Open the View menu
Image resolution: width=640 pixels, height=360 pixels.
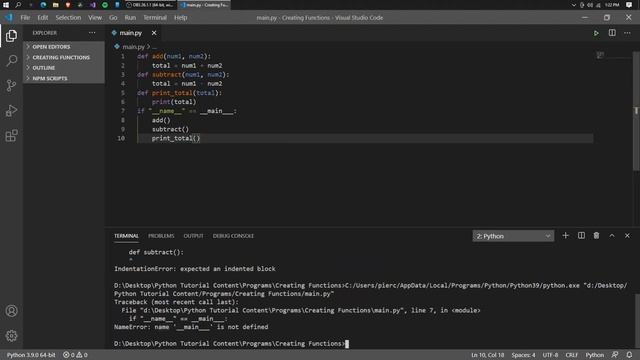tap(95, 18)
